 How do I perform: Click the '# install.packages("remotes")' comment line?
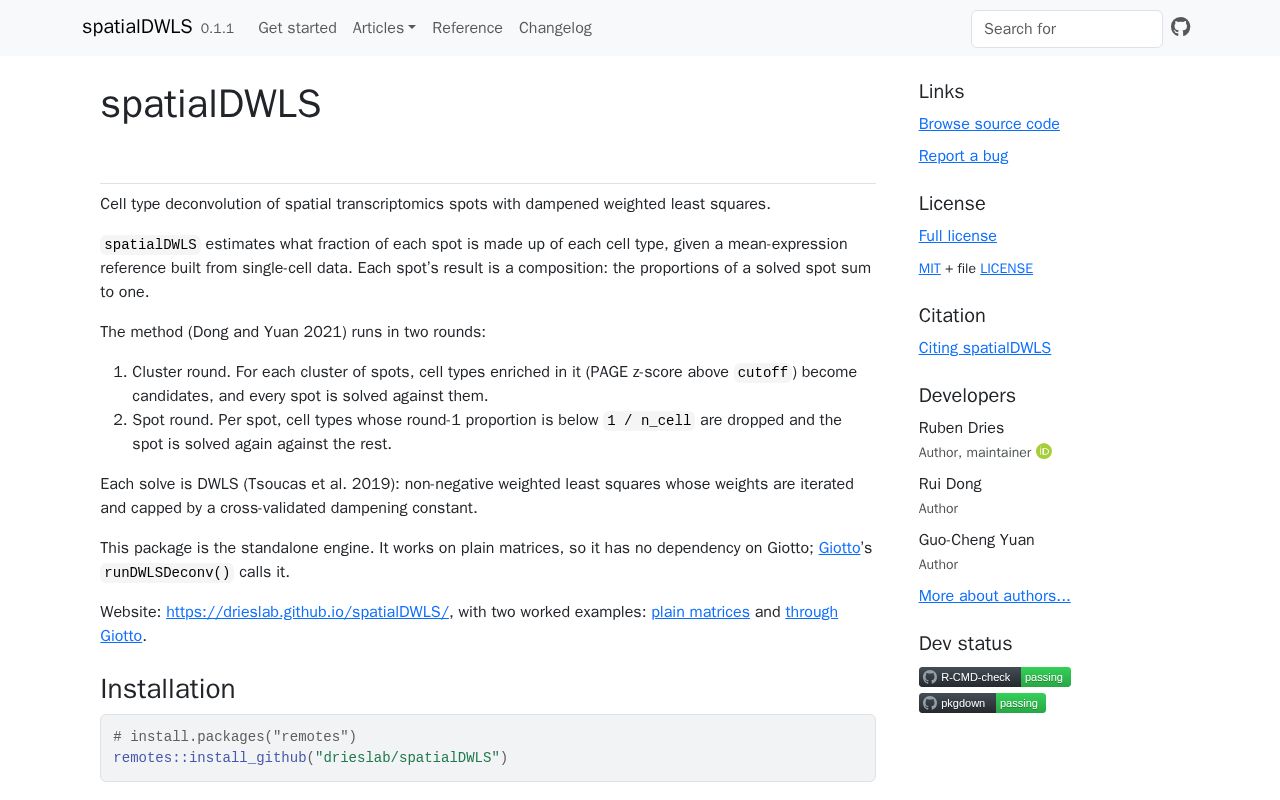click(235, 737)
